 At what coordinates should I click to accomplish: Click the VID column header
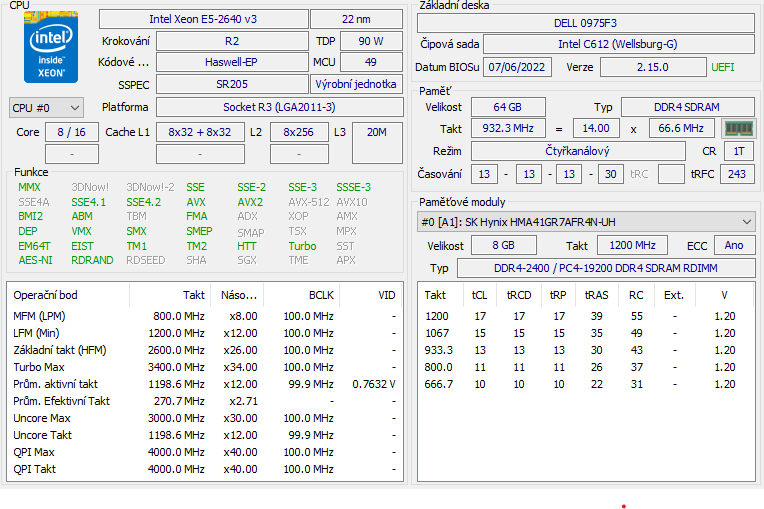(371, 295)
